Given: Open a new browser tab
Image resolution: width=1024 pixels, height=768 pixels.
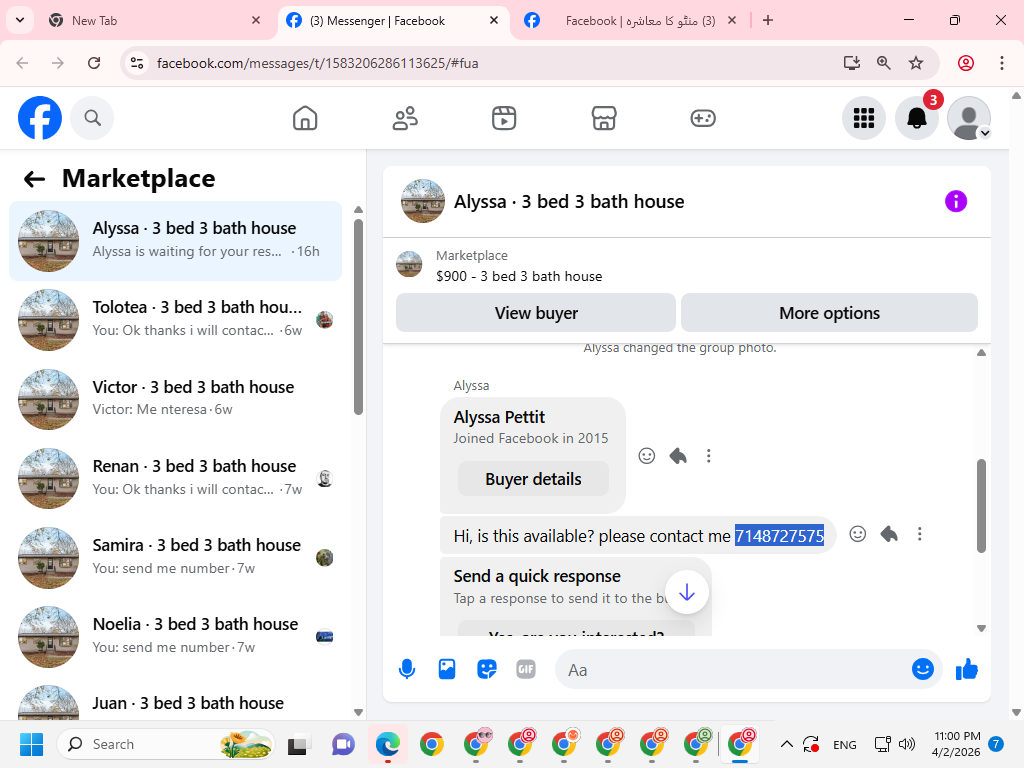Looking at the screenshot, I should (x=768, y=20).
